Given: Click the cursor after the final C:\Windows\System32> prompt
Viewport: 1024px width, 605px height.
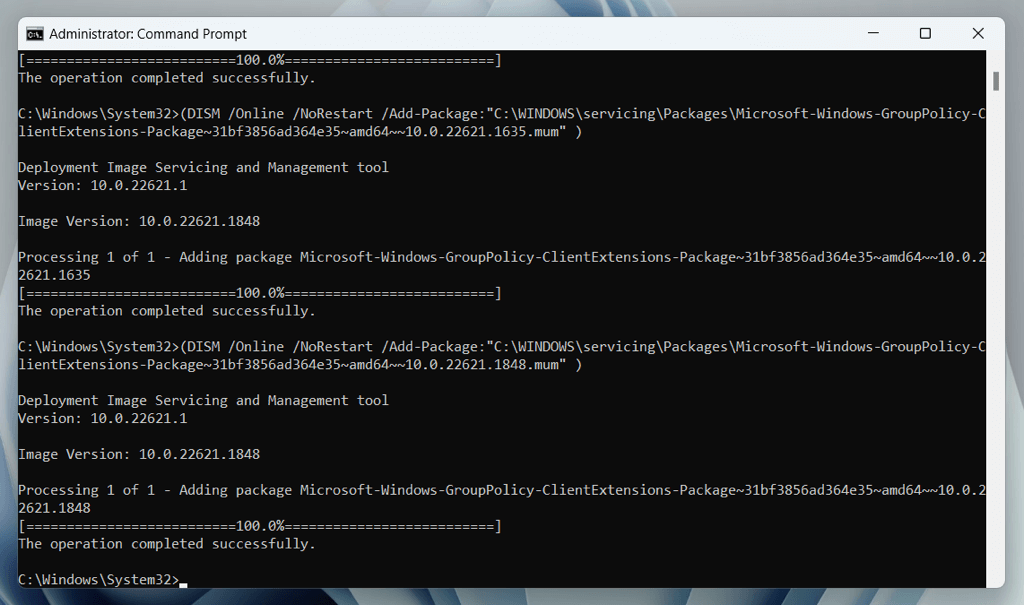Looking at the screenshot, I should [x=183, y=580].
